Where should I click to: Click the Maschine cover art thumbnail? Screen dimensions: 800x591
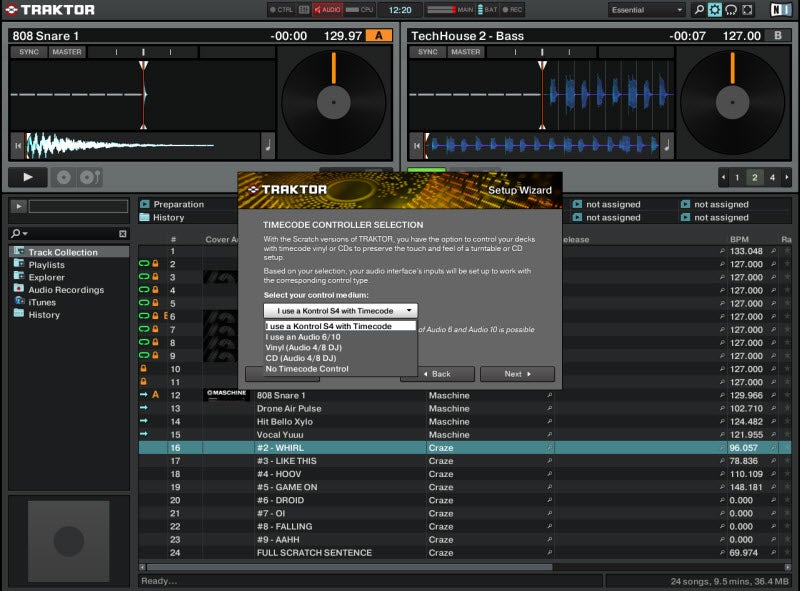pyautogui.click(x=226, y=395)
